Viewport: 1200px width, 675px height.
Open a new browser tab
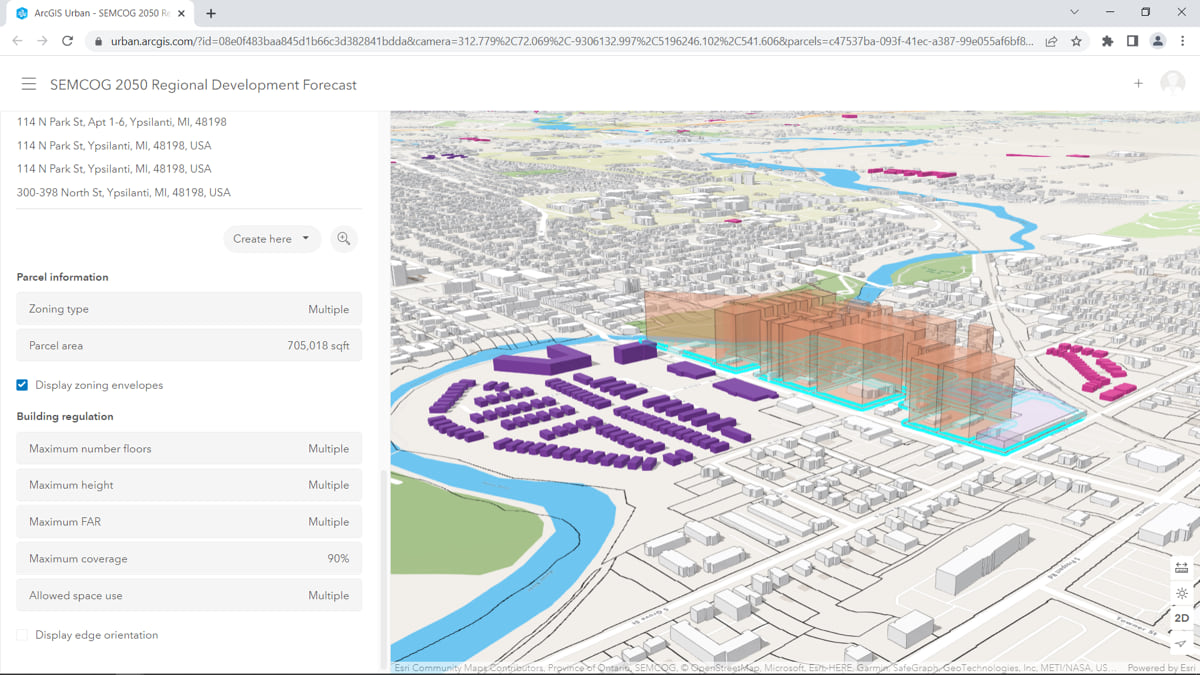211,14
